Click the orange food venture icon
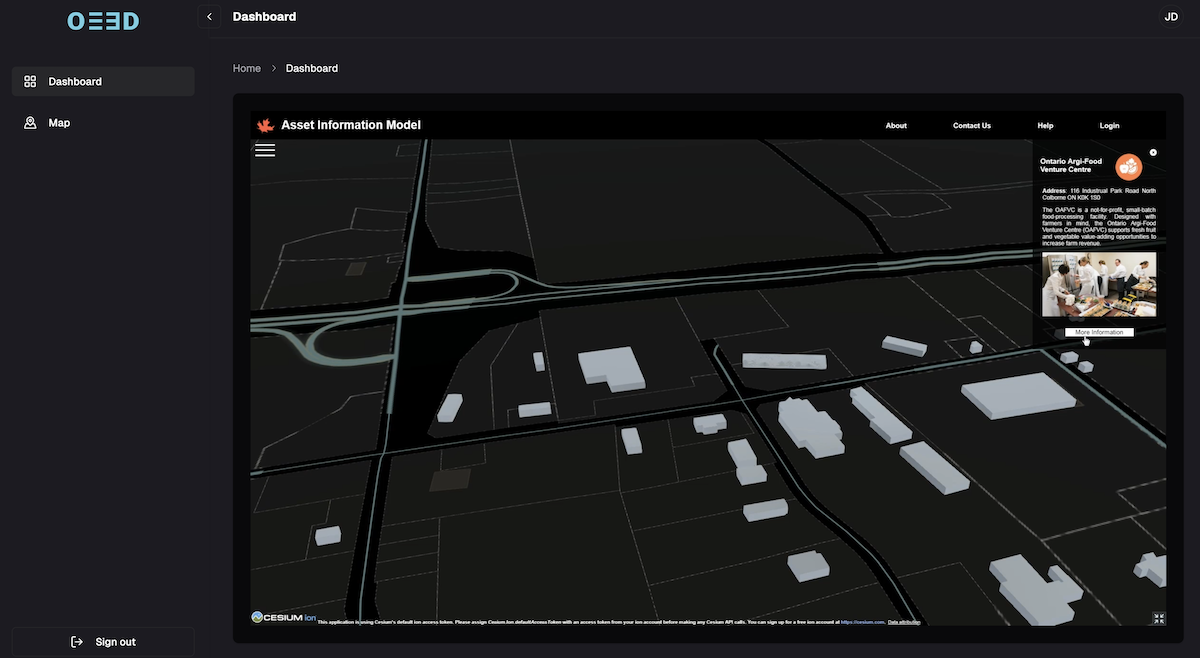Image resolution: width=1200 pixels, height=658 pixels. click(1129, 167)
